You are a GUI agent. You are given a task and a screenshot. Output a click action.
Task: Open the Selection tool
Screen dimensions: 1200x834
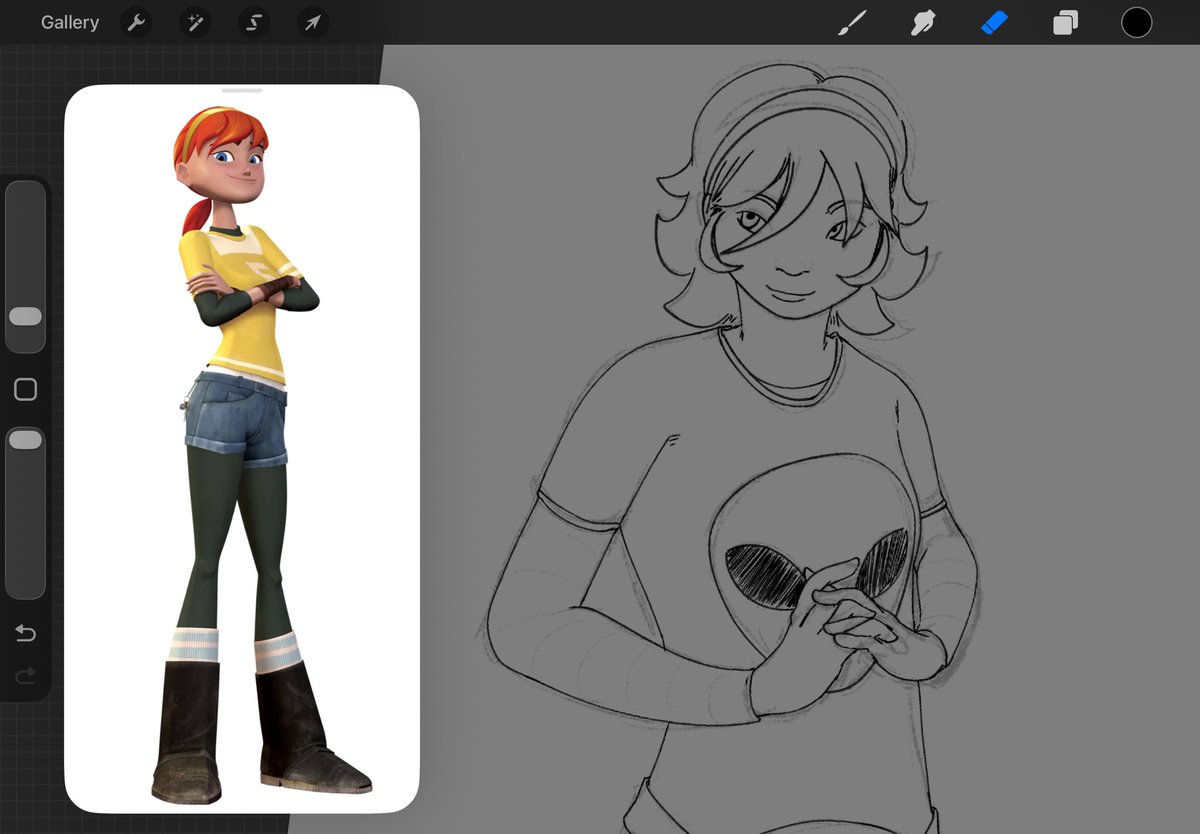point(254,22)
